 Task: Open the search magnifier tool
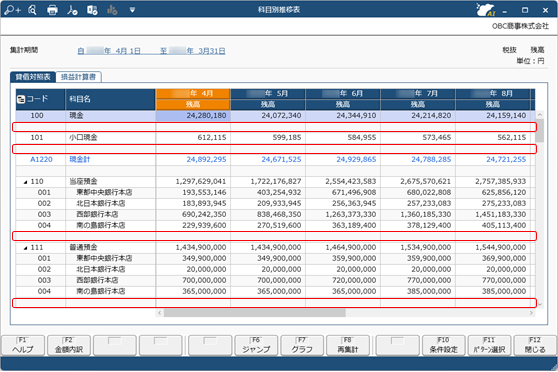click(x=32, y=10)
